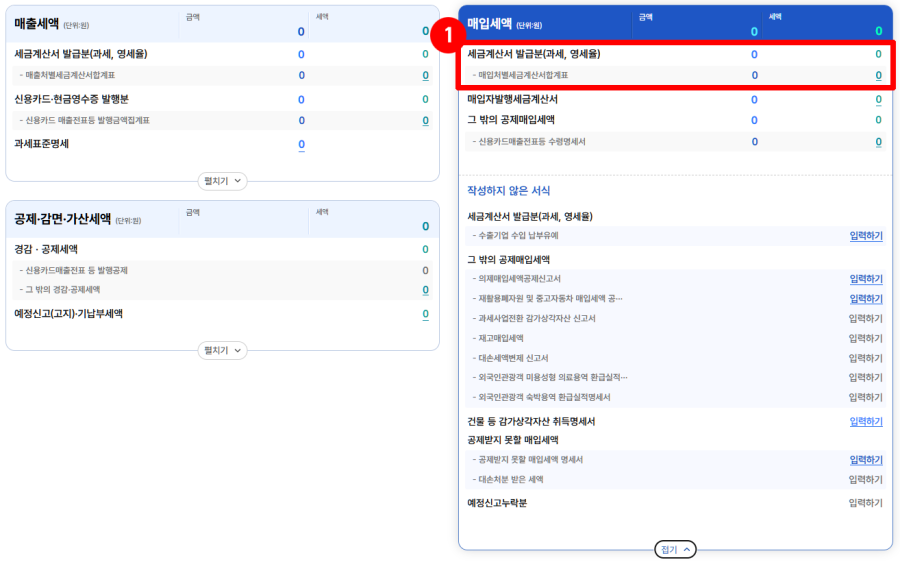Collapse the 매입세액 panel with 접기
This screenshot has height=562, width=900.
click(675, 549)
